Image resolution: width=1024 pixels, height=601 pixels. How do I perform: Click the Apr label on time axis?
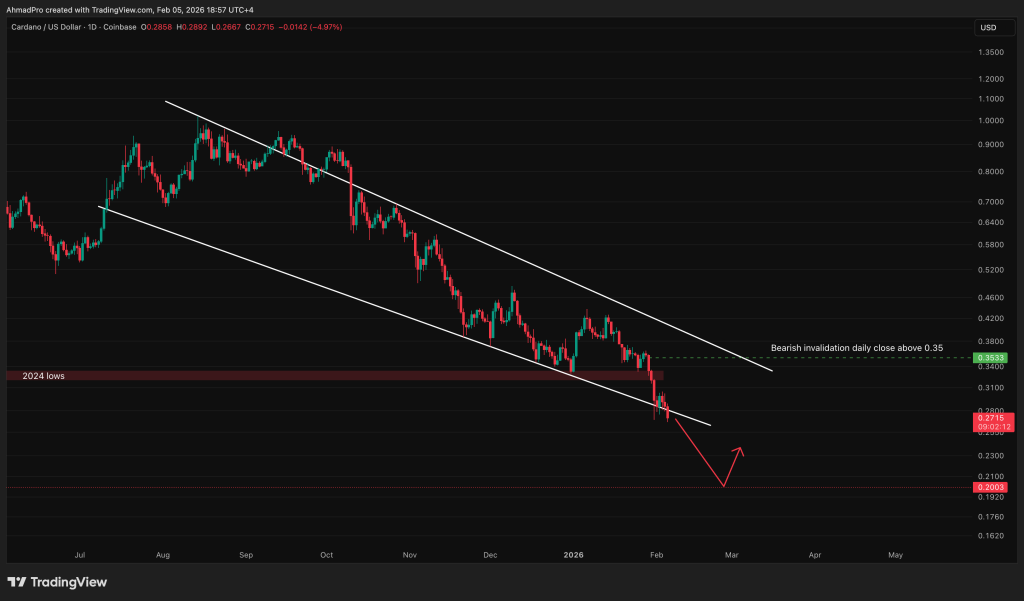pos(815,555)
